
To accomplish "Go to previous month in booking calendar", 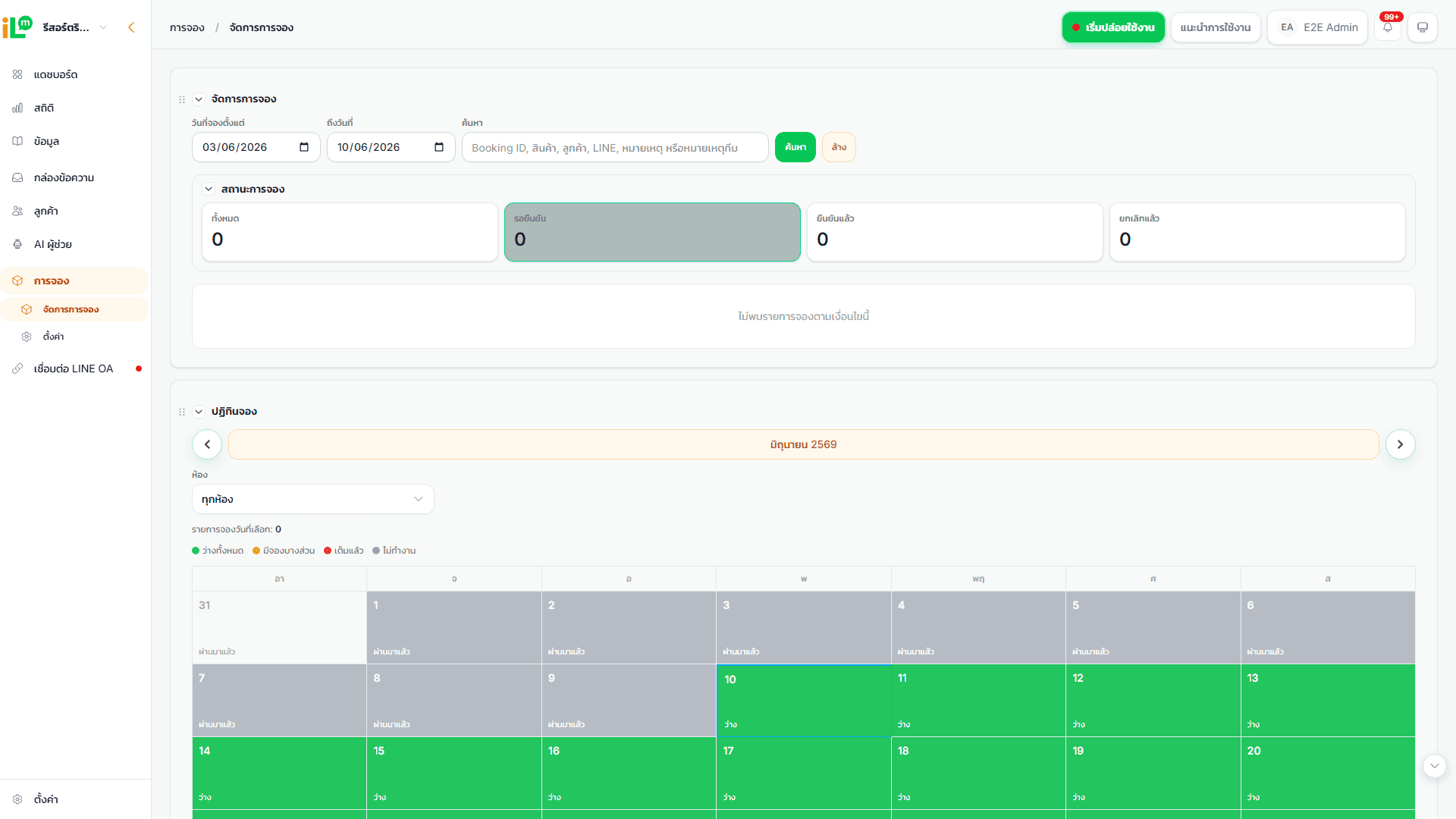I will click(x=207, y=444).
